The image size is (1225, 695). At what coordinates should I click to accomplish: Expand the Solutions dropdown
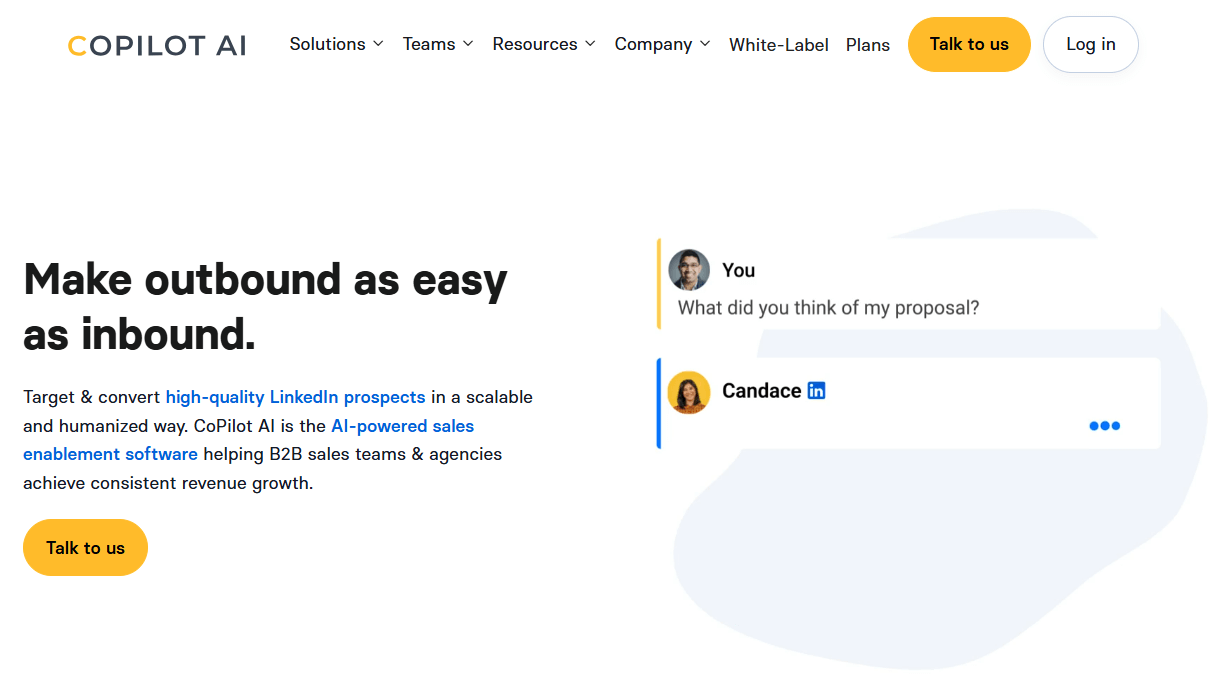point(329,44)
